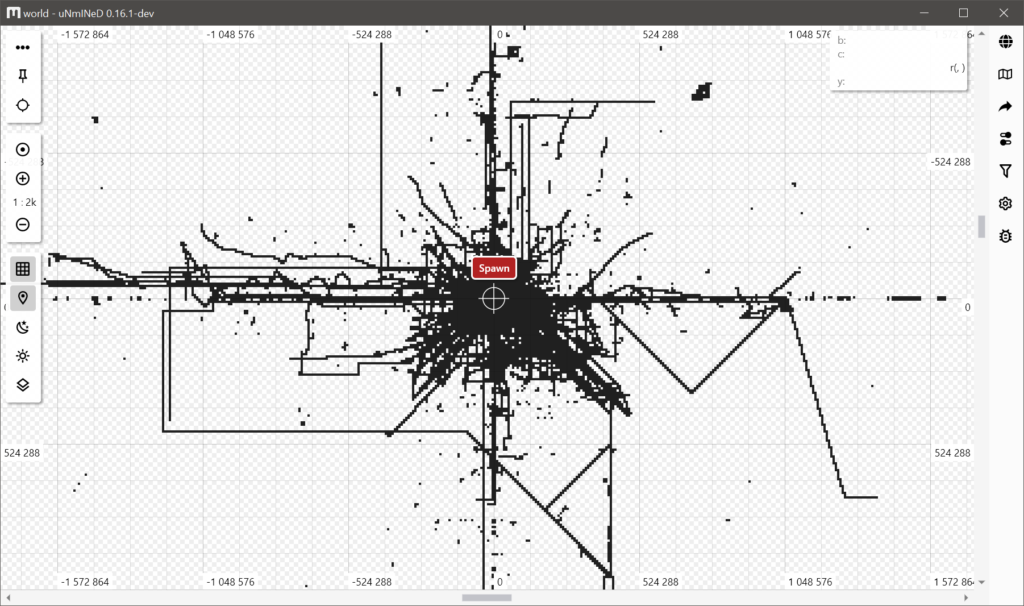The width and height of the screenshot is (1024, 606).
Task: Open the funnel filter panel
Action: tap(1006, 172)
